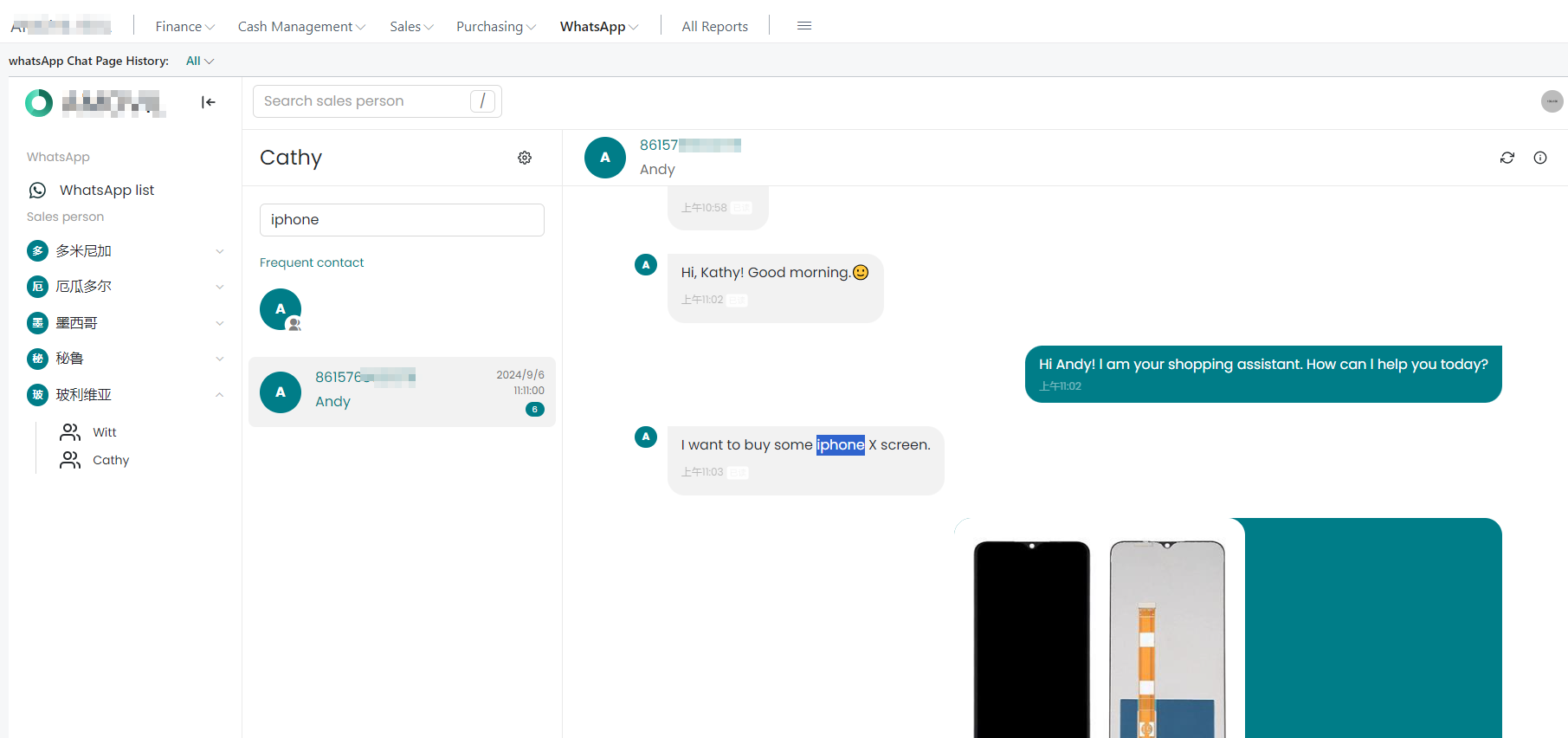Open the Purchasing menu
This screenshot has width=1568, height=738.
(x=495, y=27)
